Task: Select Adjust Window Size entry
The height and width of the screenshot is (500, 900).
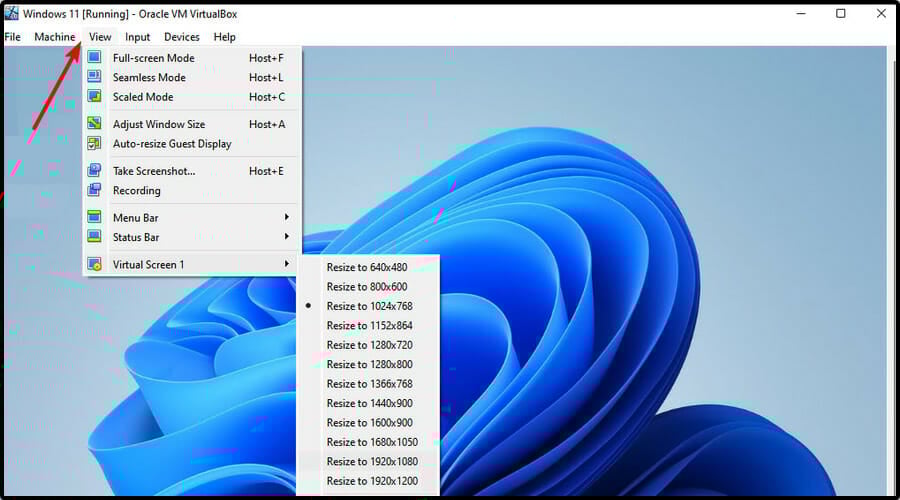Action: (192, 124)
